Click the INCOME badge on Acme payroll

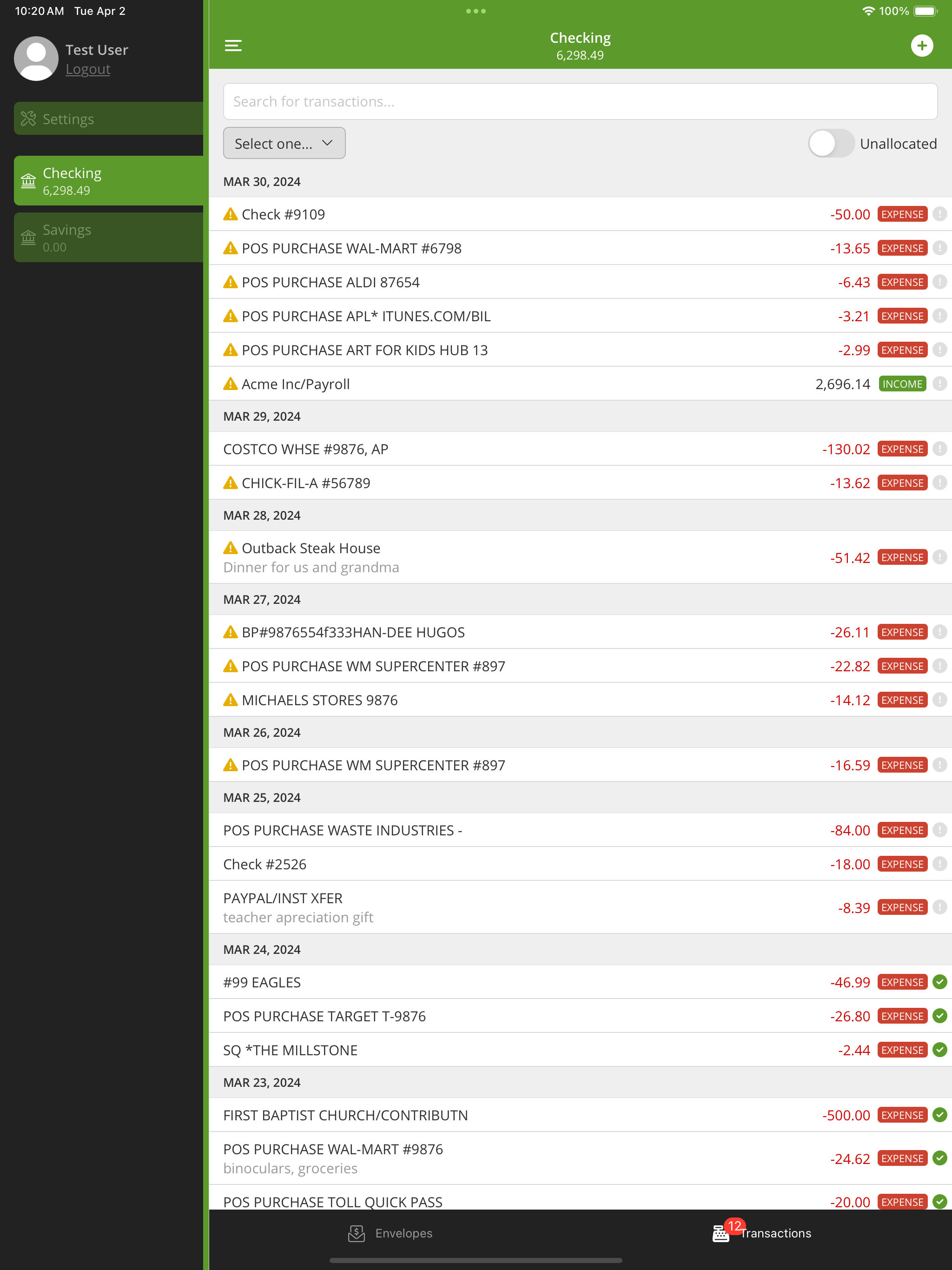(x=902, y=384)
